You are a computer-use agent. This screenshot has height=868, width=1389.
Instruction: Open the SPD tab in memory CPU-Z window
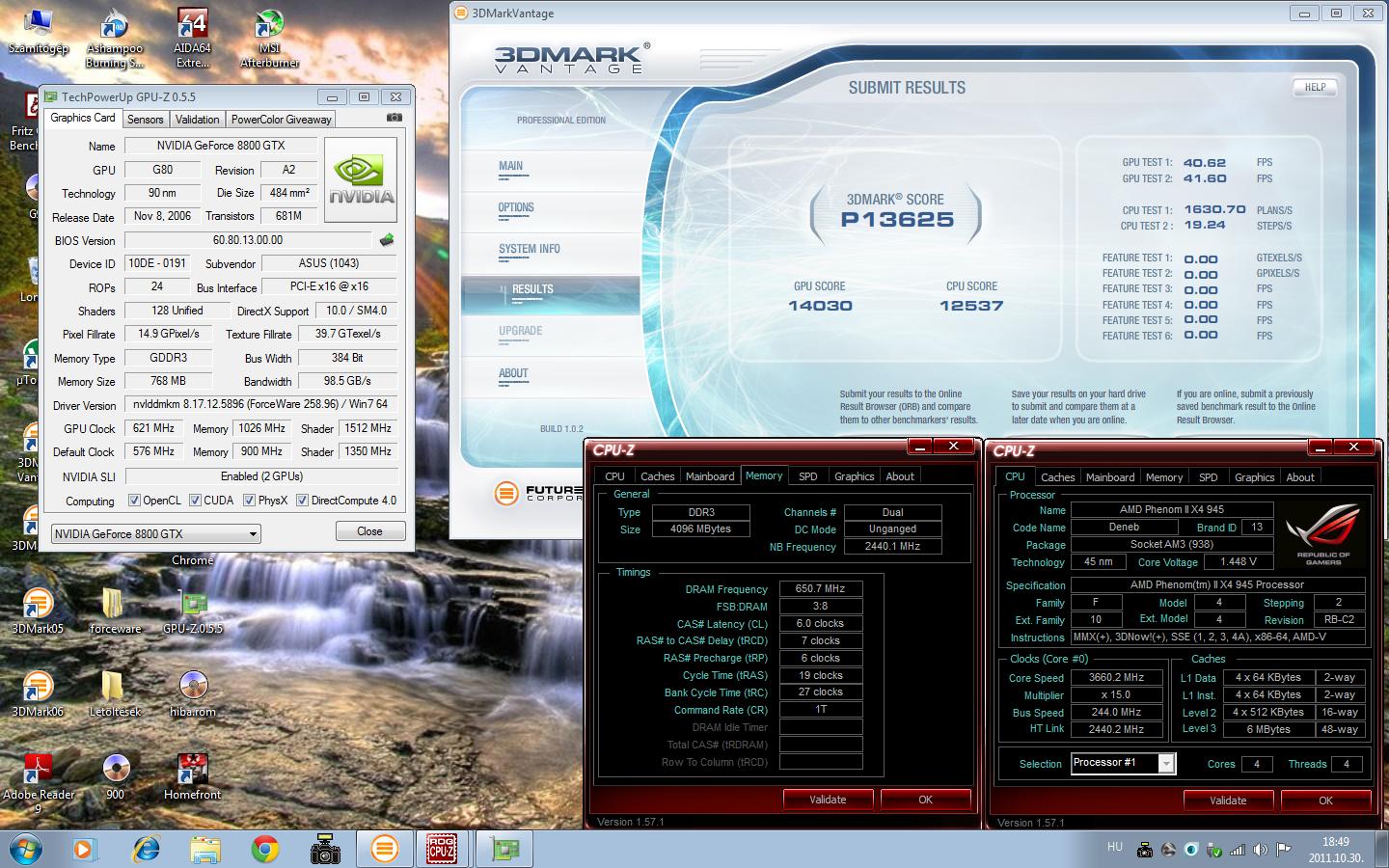[x=807, y=476]
